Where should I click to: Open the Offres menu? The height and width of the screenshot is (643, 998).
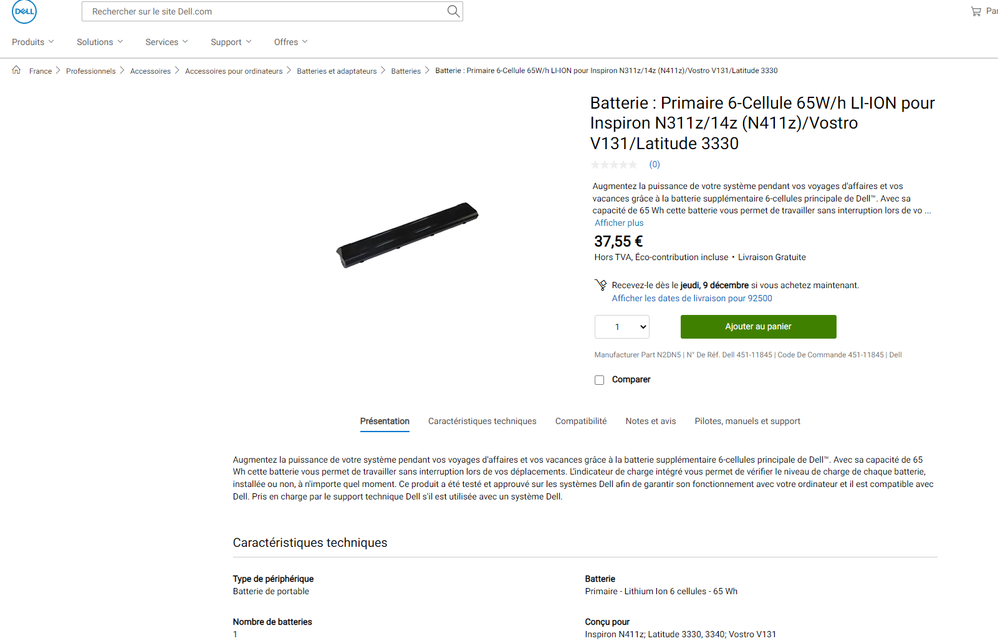(x=291, y=42)
